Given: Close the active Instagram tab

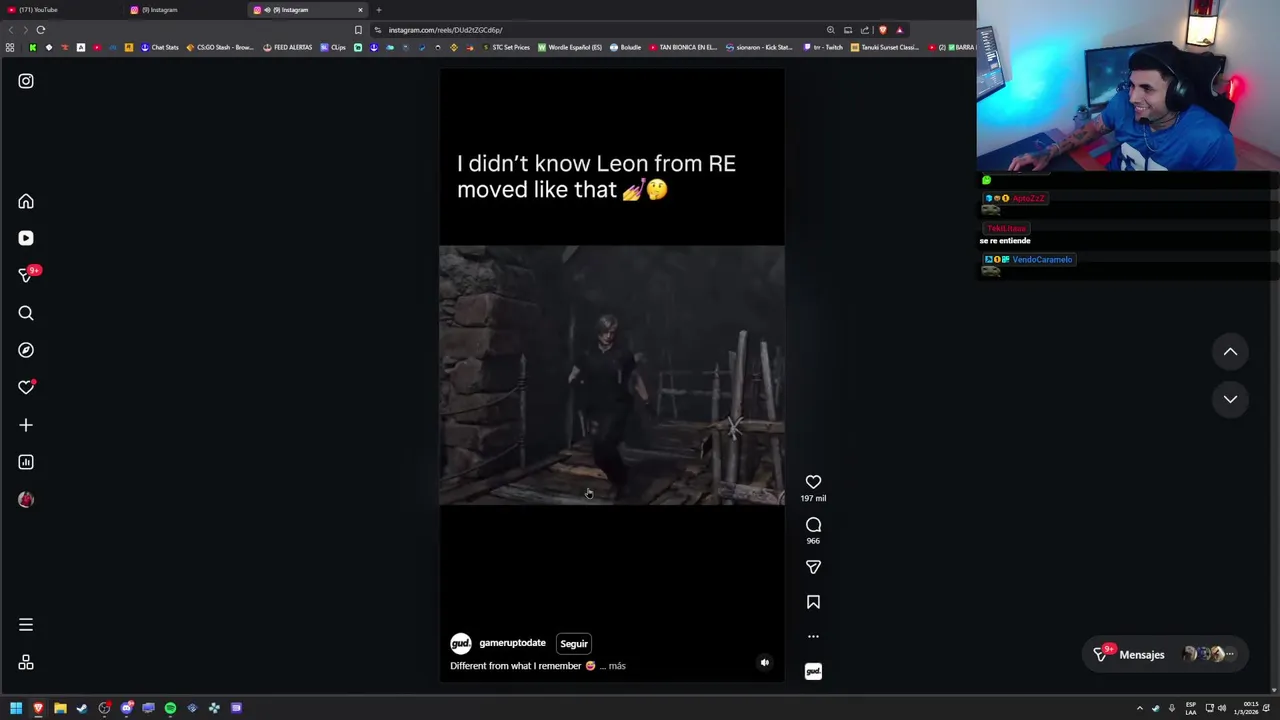Looking at the screenshot, I should click(x=360, y=10).
